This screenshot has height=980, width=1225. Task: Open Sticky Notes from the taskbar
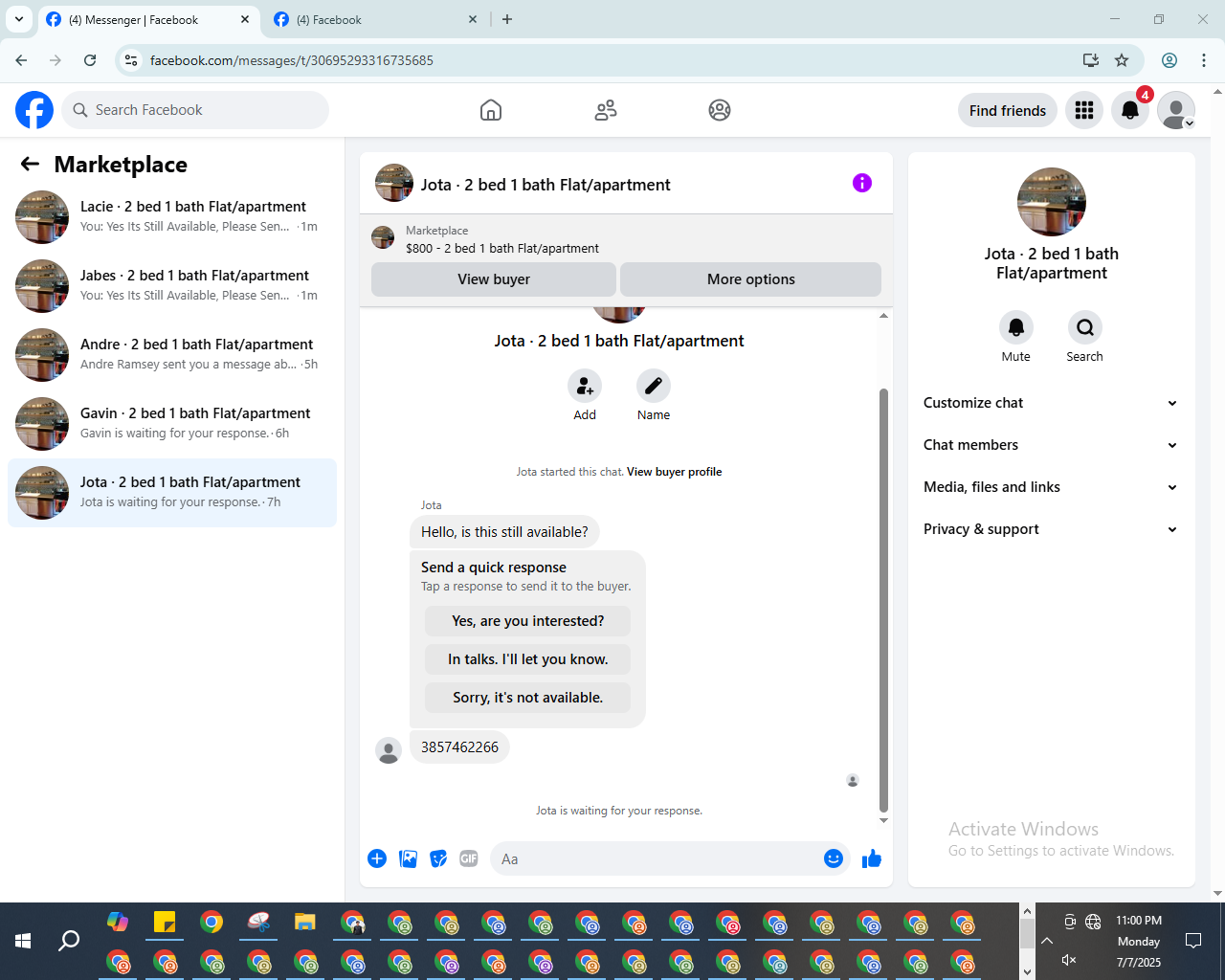click(x=165, y=923)
